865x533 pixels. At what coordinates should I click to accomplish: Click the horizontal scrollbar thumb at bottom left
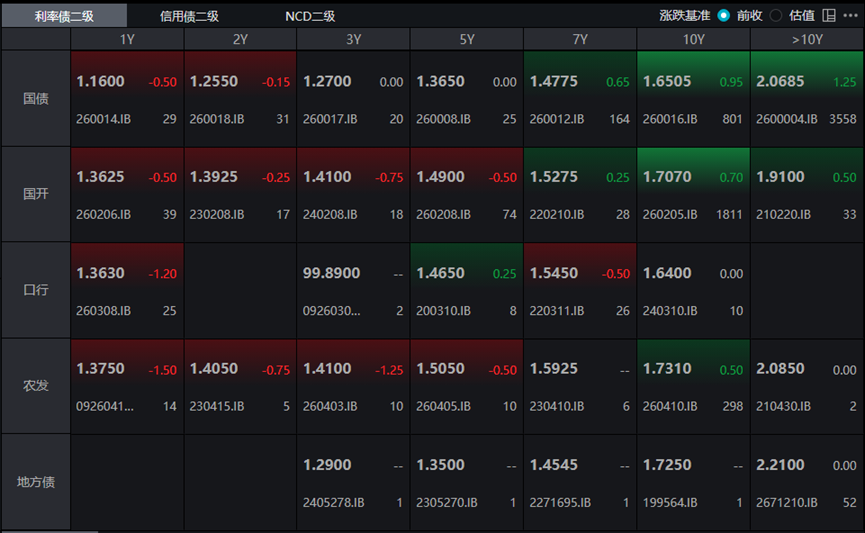pyautogui.click(x=50, y=531)
